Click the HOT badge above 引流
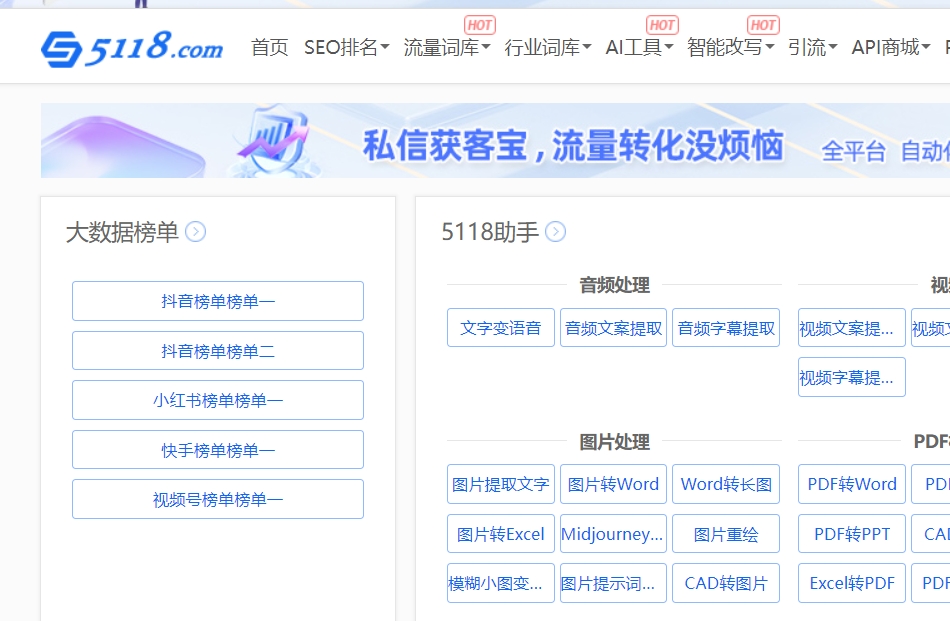Screen dimensions: 950x621 [763, 25]
